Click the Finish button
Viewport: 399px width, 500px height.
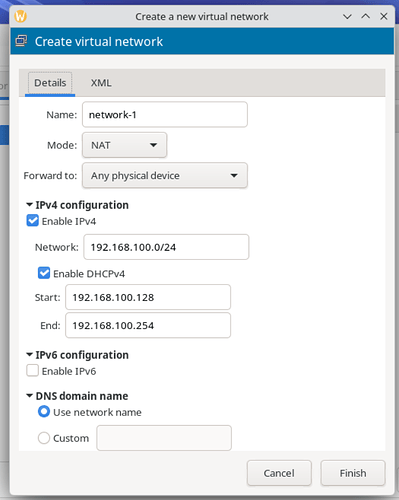point(353,473)
